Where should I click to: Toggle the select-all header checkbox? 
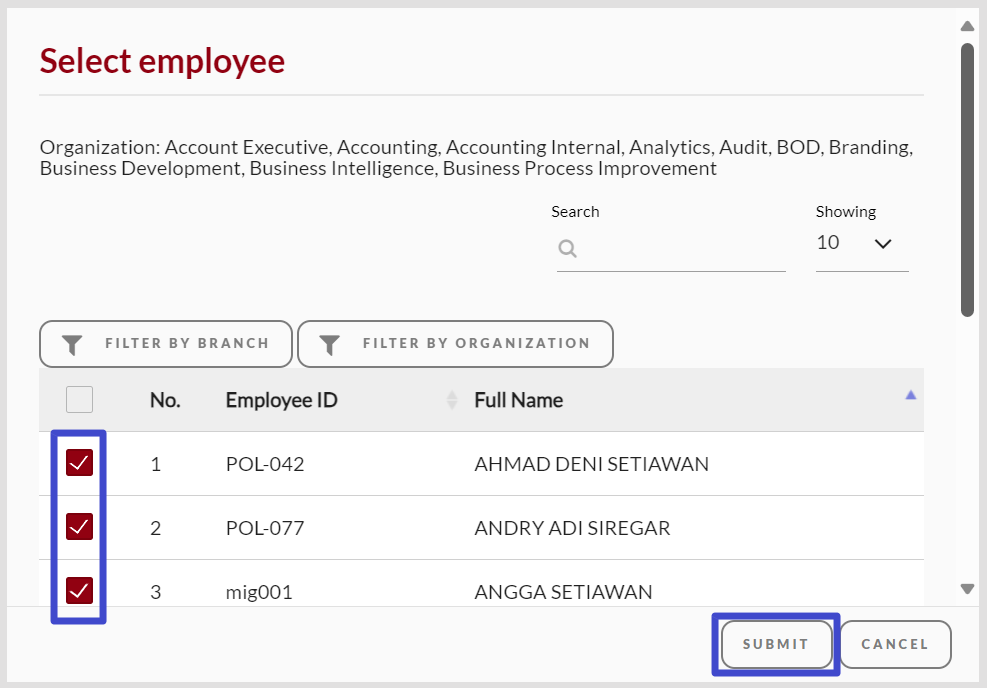(79, 399)
